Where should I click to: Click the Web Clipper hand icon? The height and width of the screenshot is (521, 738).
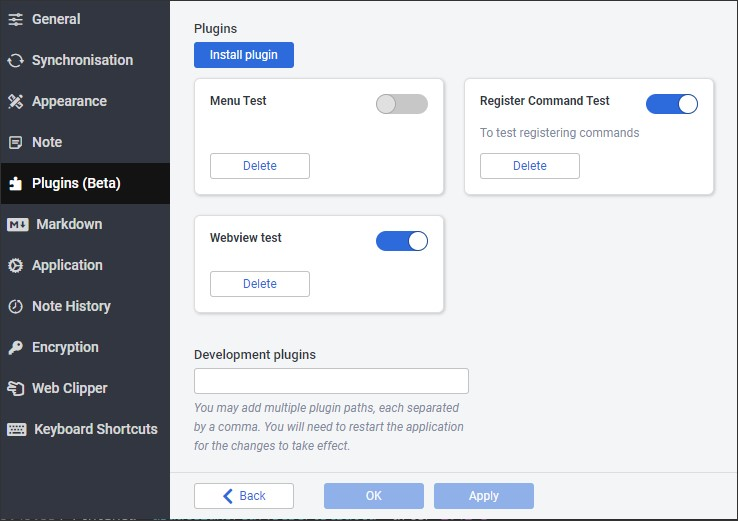point(16,388)
